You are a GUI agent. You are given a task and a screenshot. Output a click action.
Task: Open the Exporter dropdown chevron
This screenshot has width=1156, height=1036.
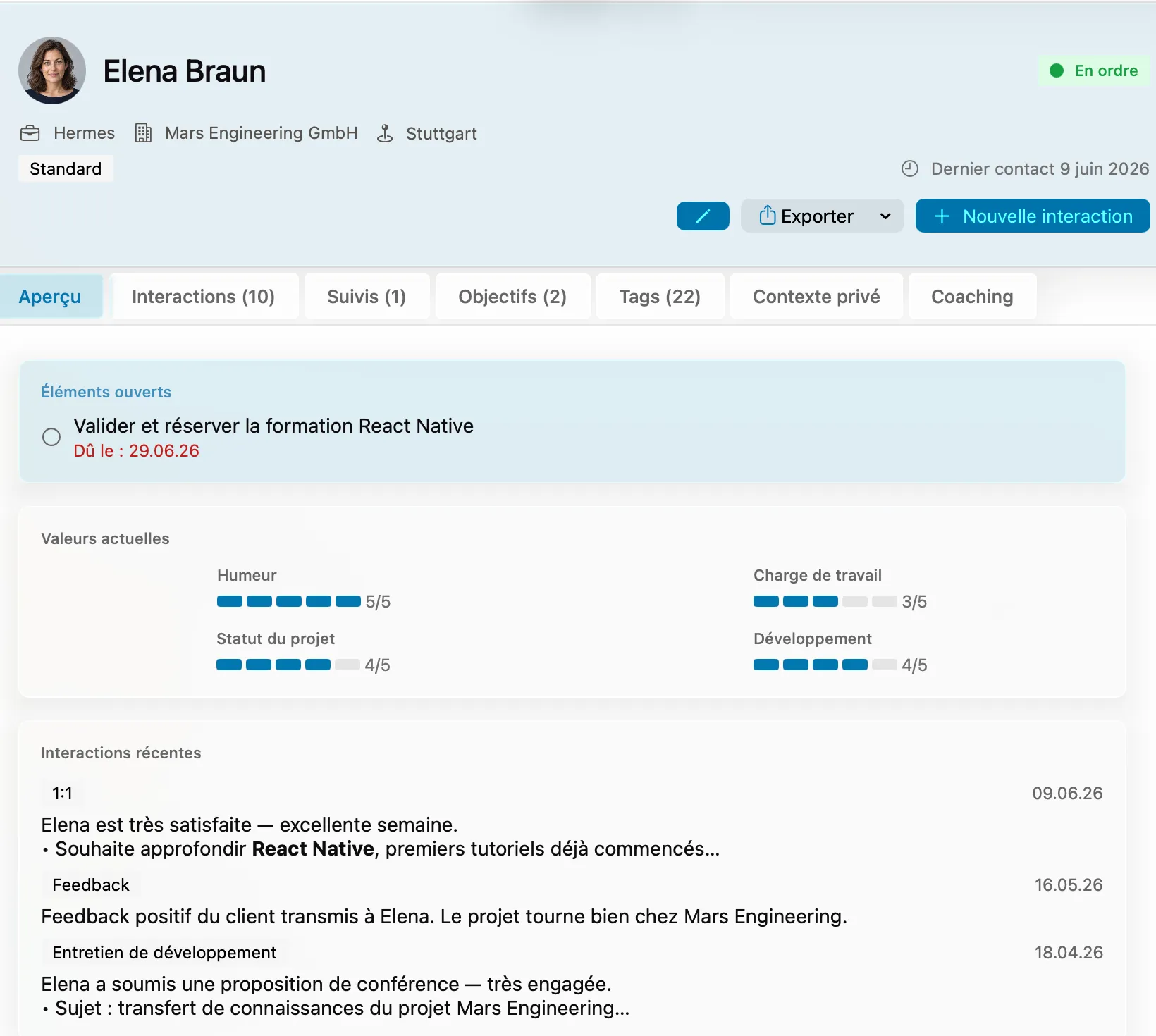coord(885,216)
